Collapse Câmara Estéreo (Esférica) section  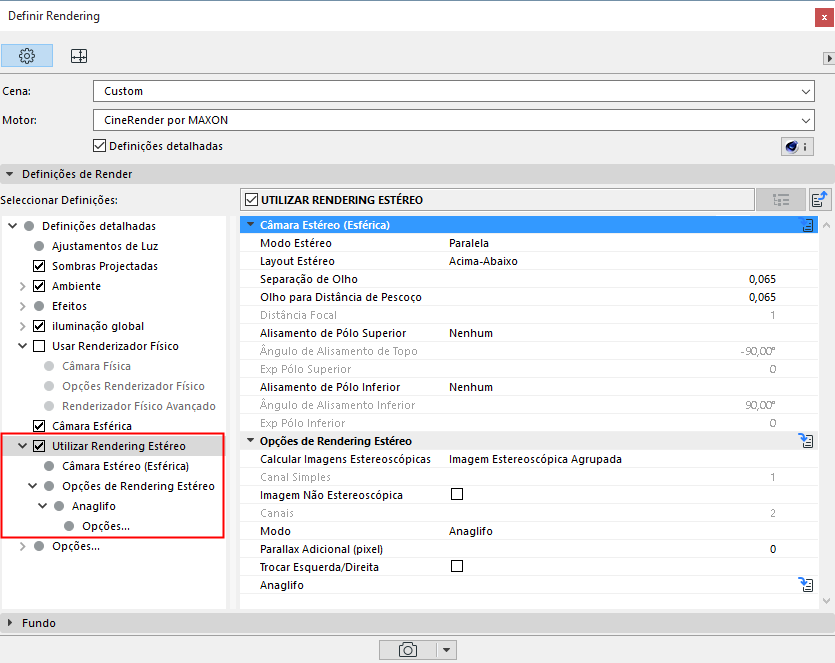250,225
